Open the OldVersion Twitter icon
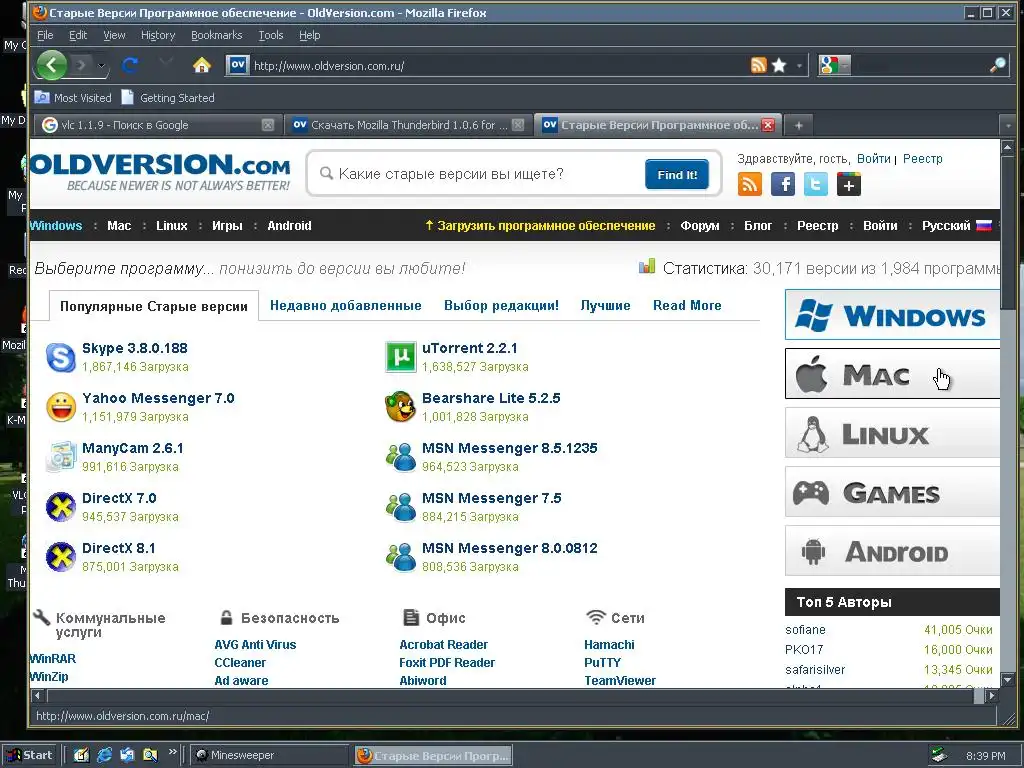 point(815,184)
